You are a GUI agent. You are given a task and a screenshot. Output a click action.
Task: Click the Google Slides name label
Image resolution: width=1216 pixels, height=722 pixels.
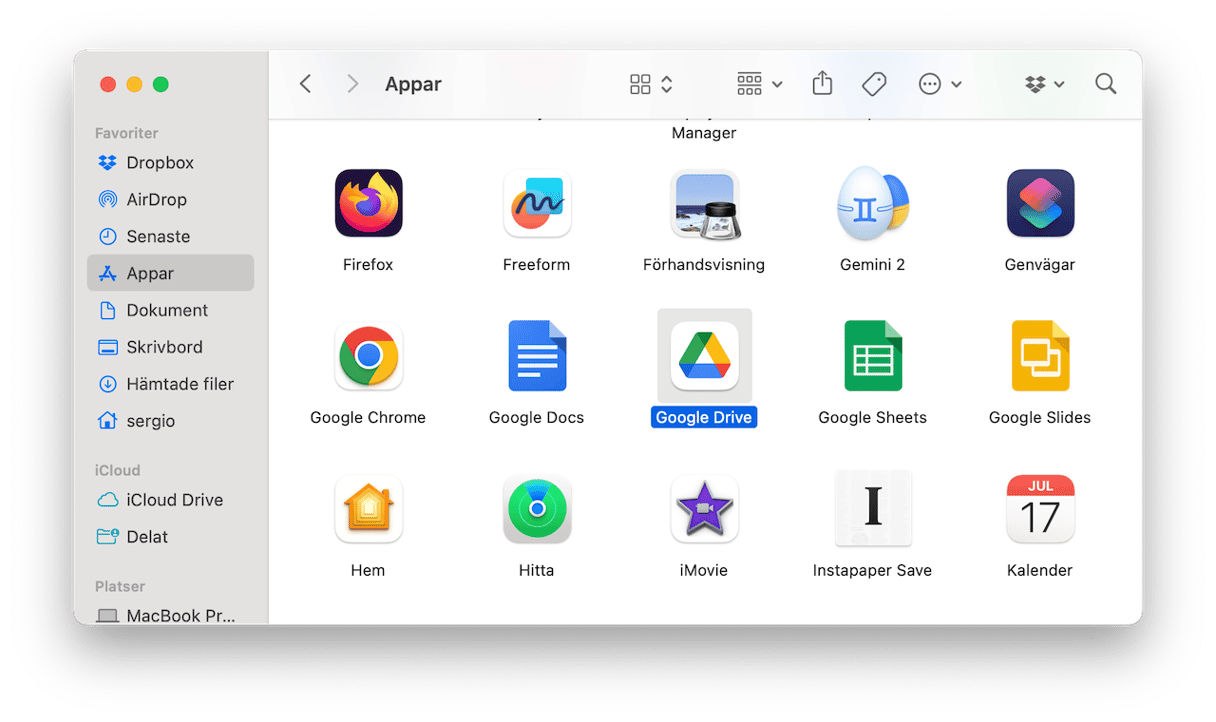[1040, 418]
